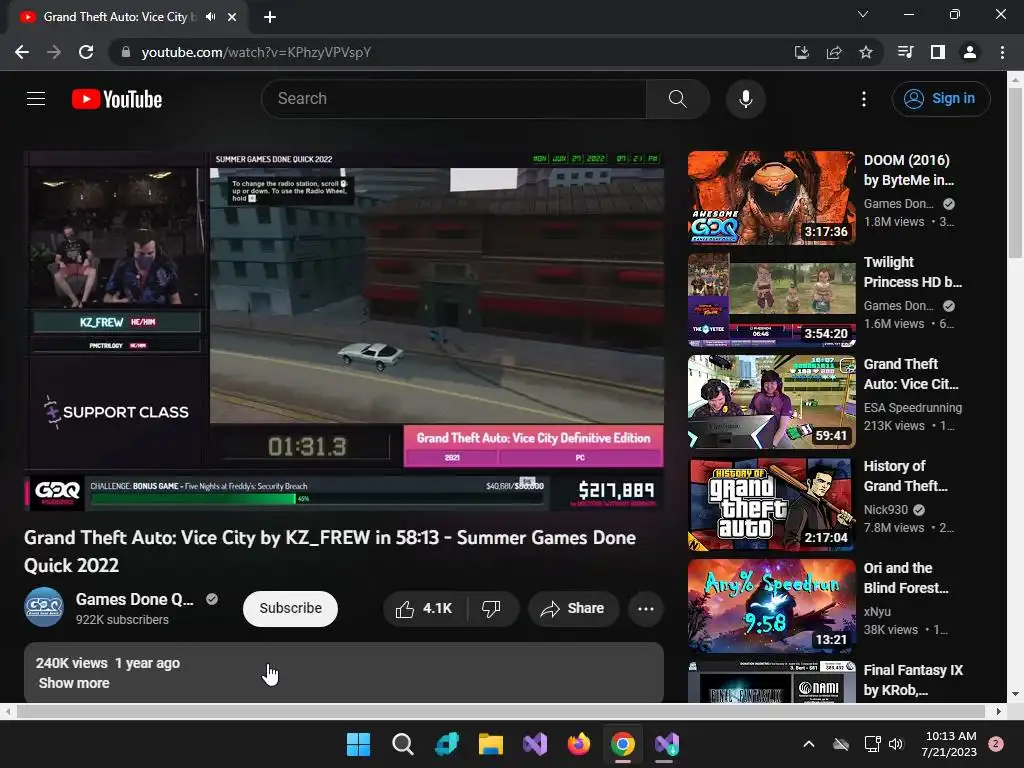
Task: Click the vertical page scrollbar
Action: [1015, 172]
